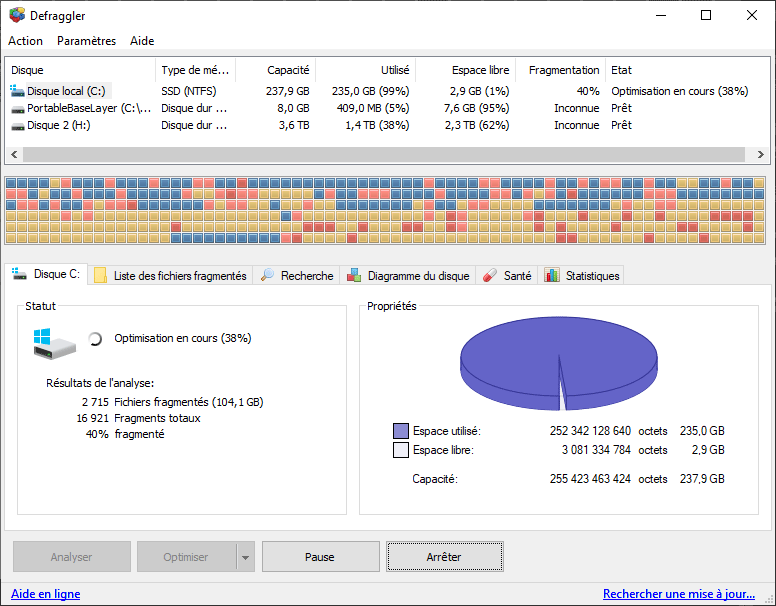Click the 40% fragmenté line

point(125,434)
